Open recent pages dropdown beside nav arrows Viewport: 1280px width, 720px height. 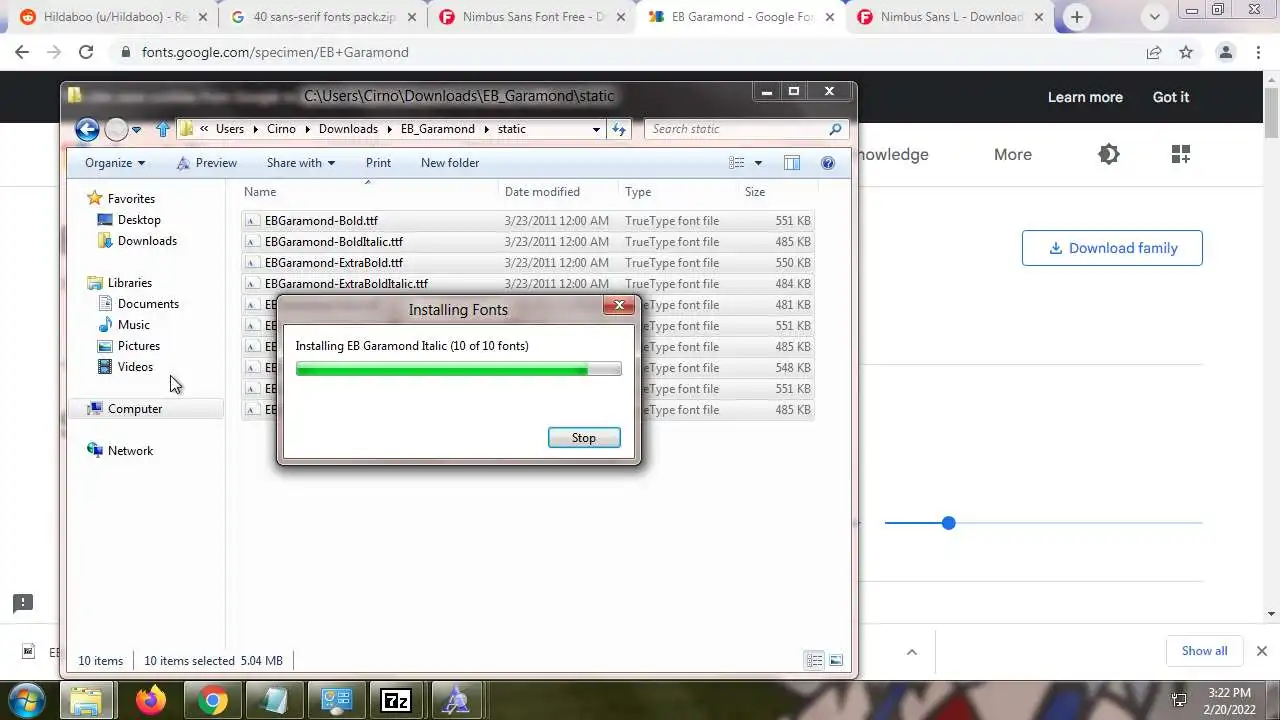pyautogui.click(x=137, y=129)
